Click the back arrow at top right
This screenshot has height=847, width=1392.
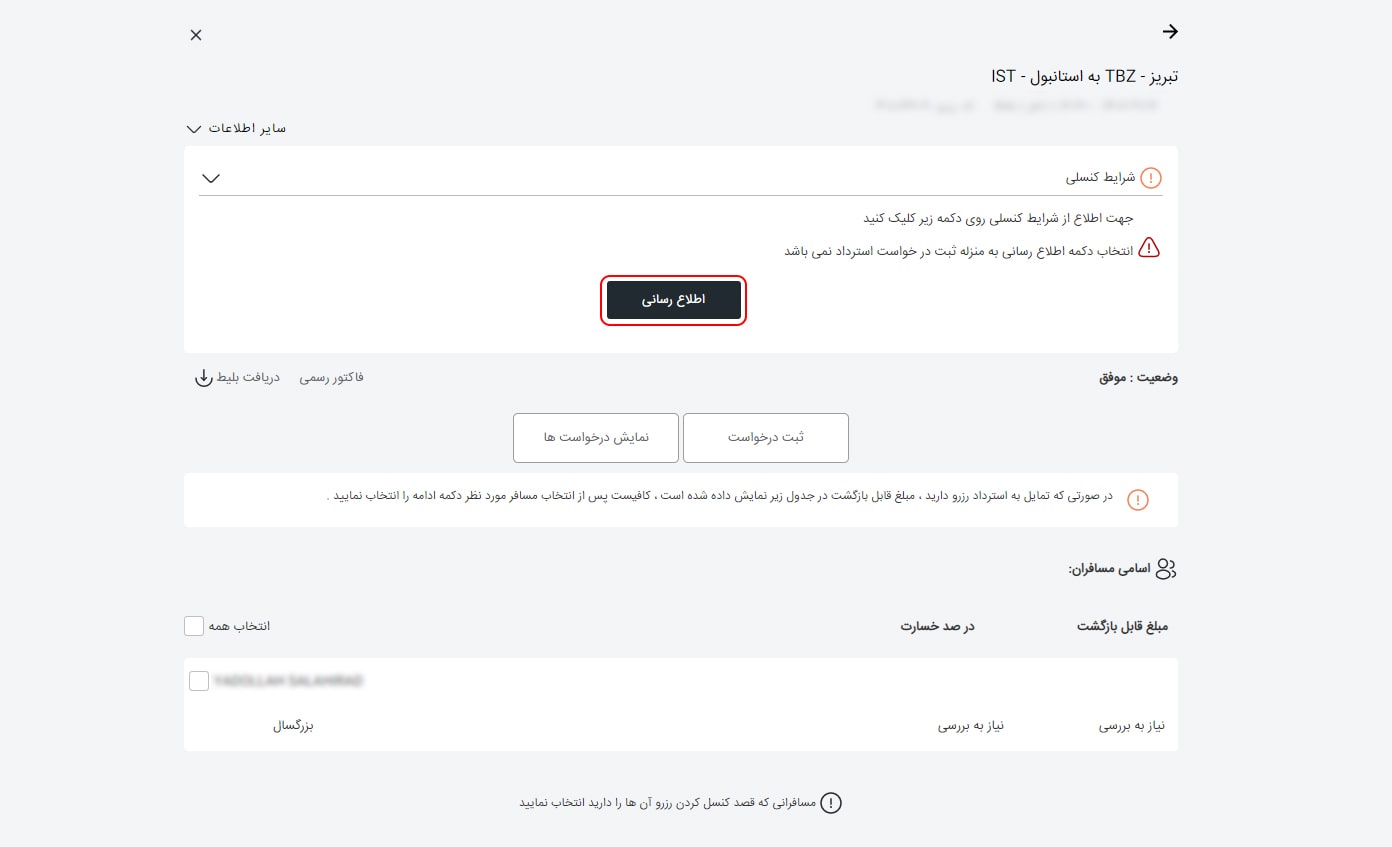pos(1170,31)
